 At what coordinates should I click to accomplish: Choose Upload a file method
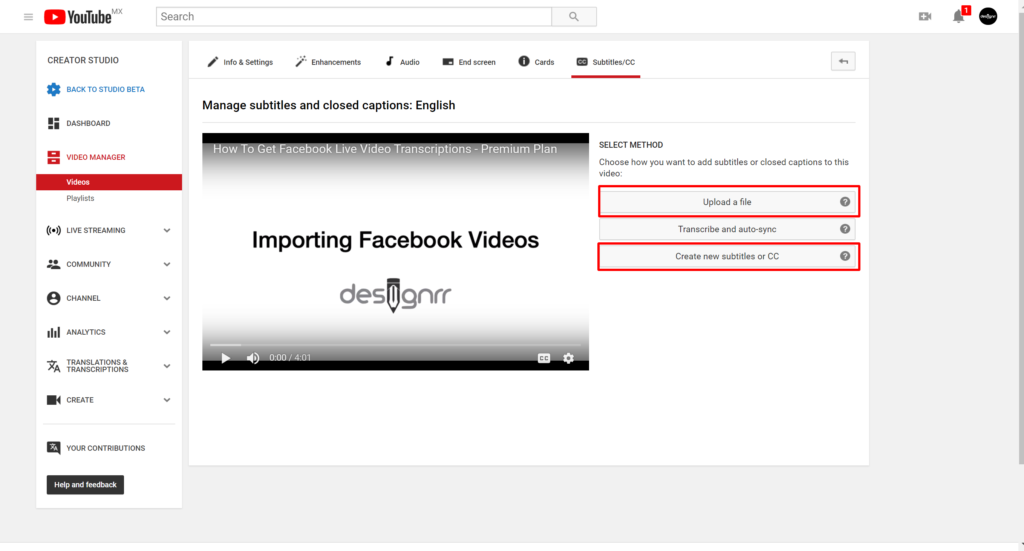point(727,202)
